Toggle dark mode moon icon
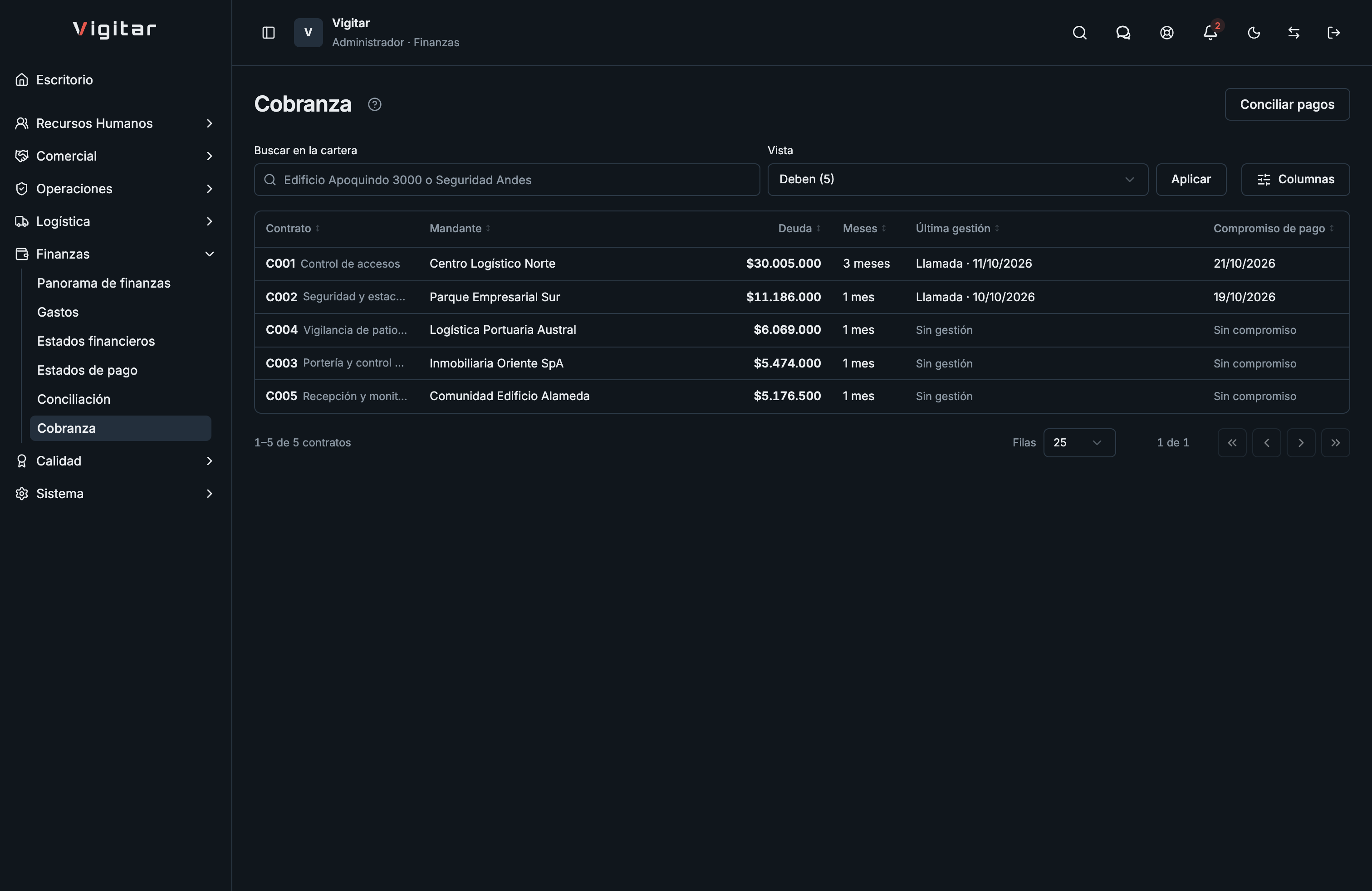The image size is (1372, 891). pos(1254,33)
